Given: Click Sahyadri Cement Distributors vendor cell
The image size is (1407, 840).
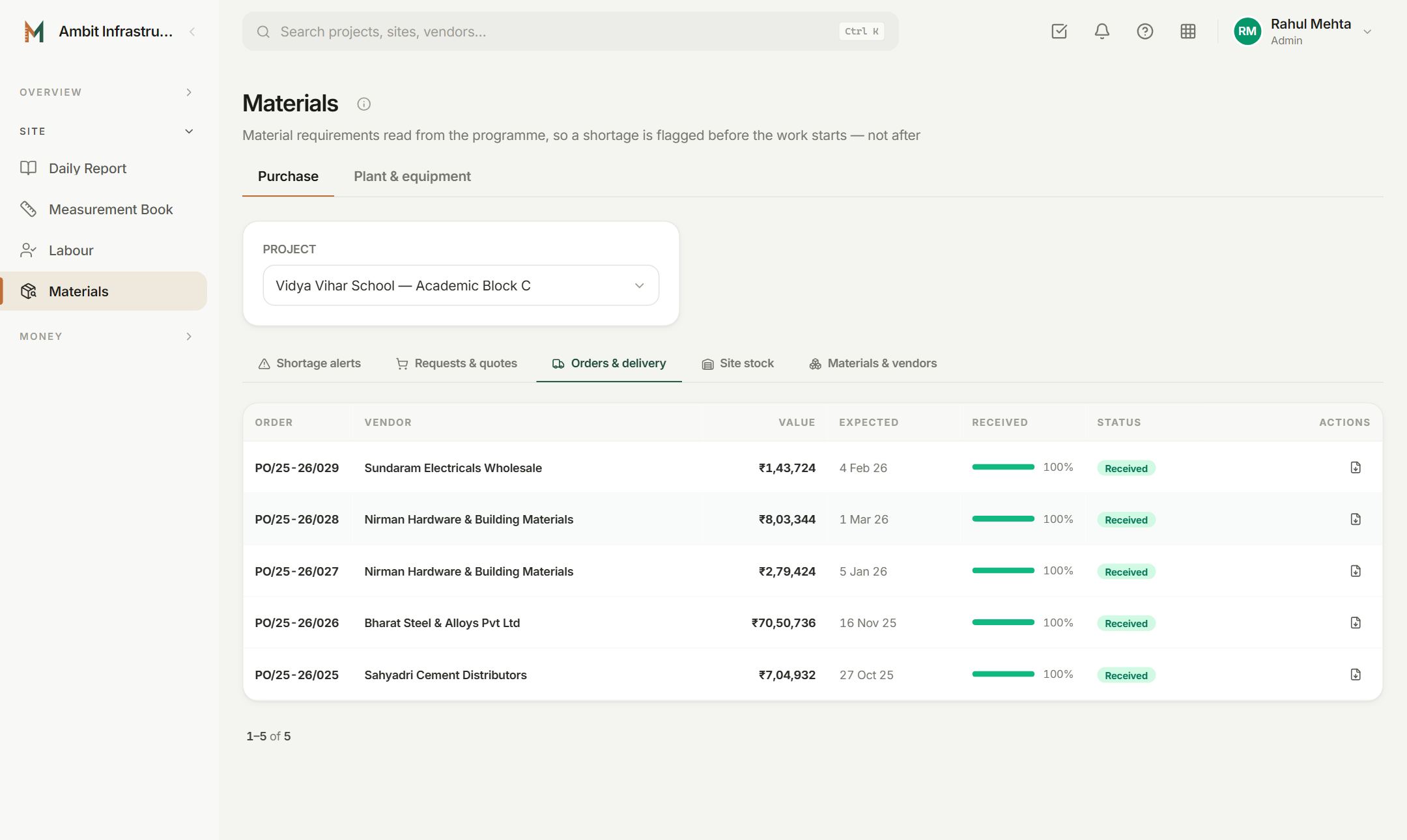Looking at the screenshot, I should tap(446, 675).
